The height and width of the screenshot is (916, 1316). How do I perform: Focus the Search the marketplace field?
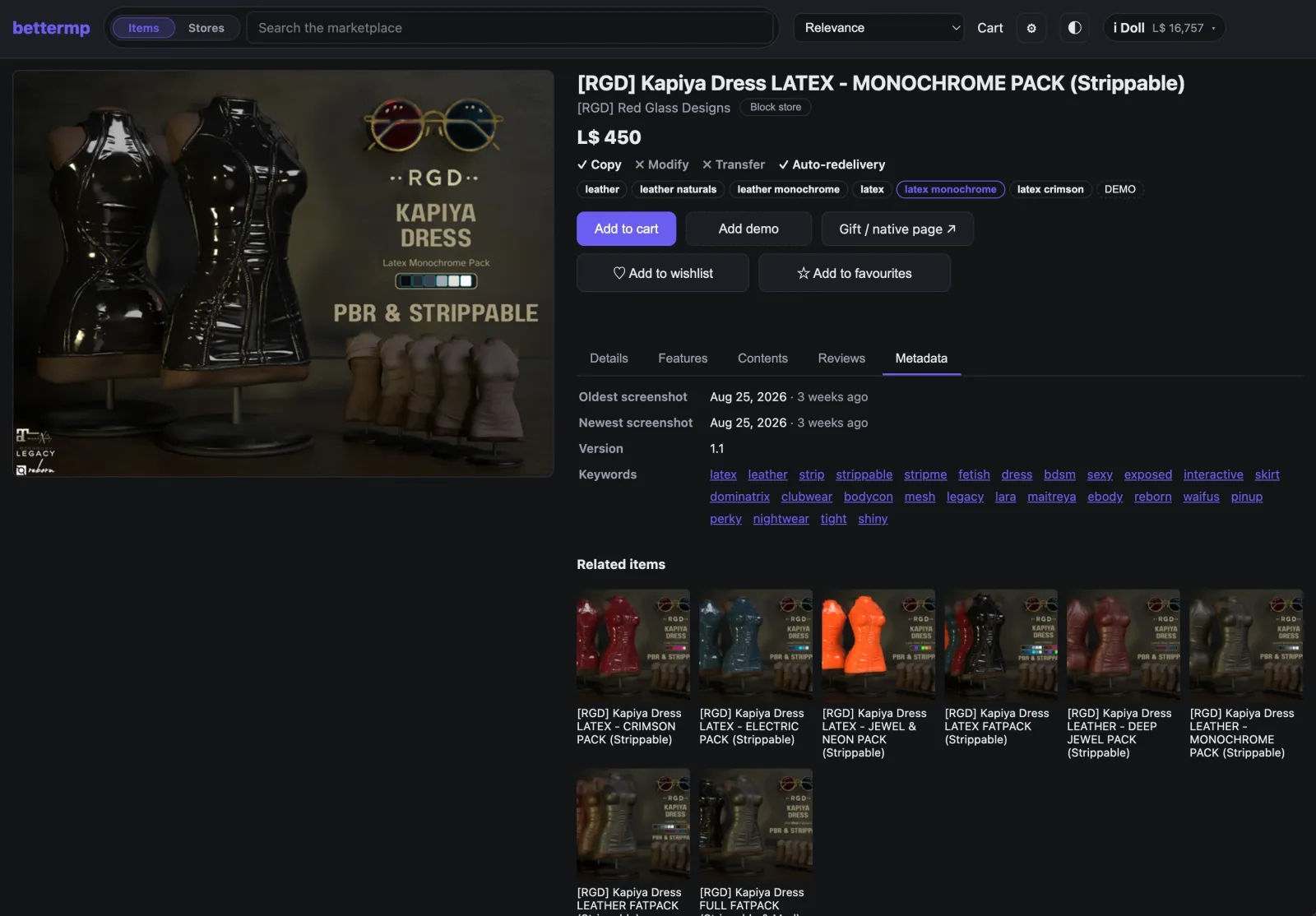[510, 28]
